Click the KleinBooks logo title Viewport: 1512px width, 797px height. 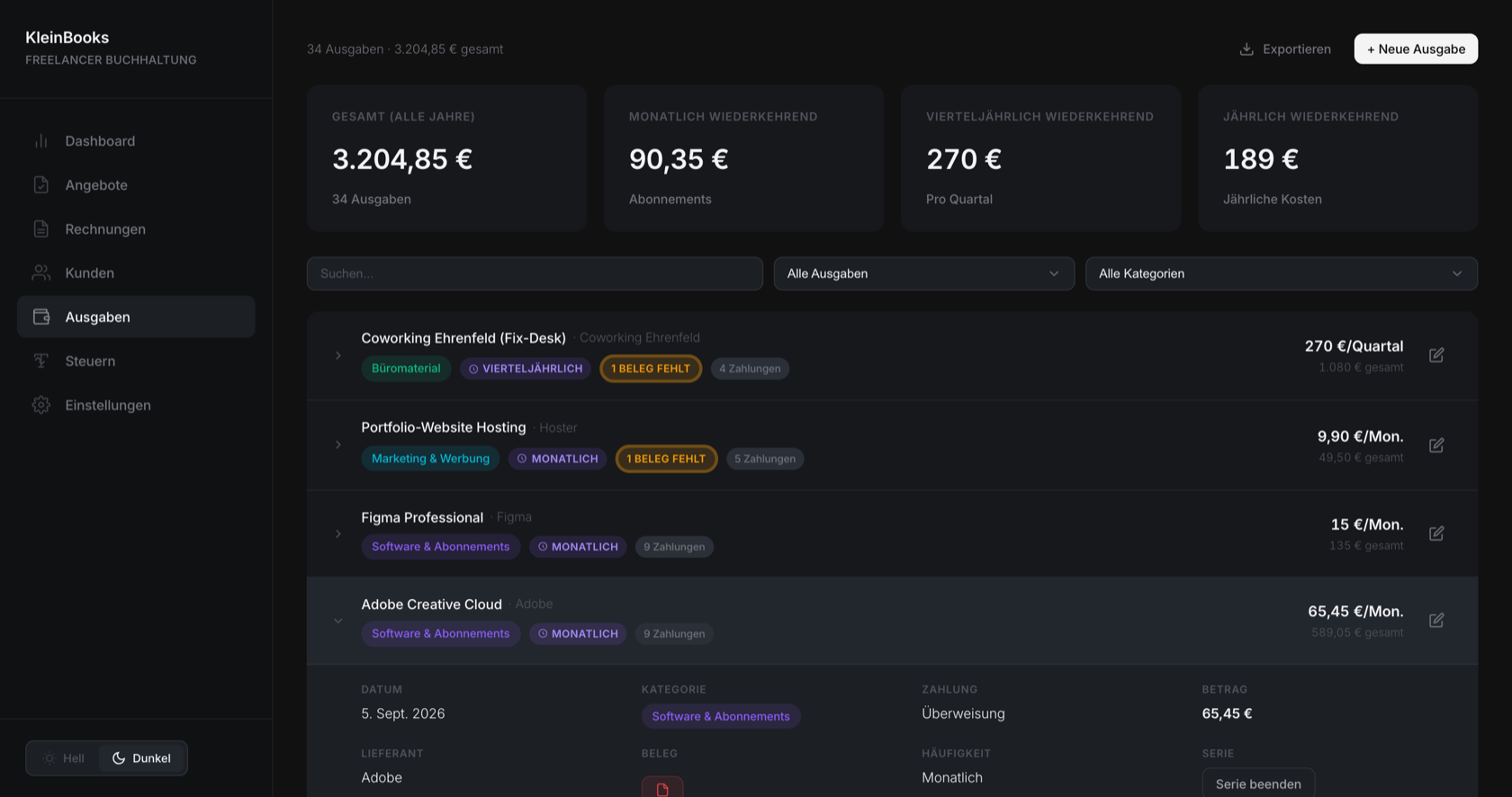tap(67, 38)
